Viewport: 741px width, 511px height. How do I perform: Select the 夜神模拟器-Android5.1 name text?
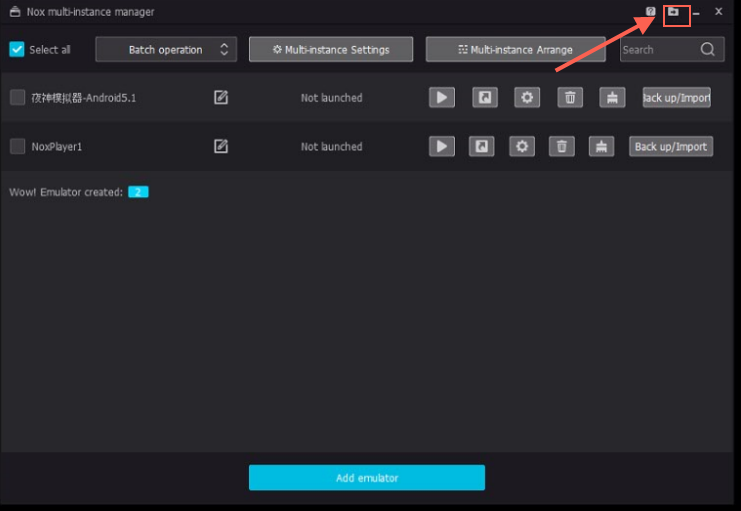[x=84, y=98]
